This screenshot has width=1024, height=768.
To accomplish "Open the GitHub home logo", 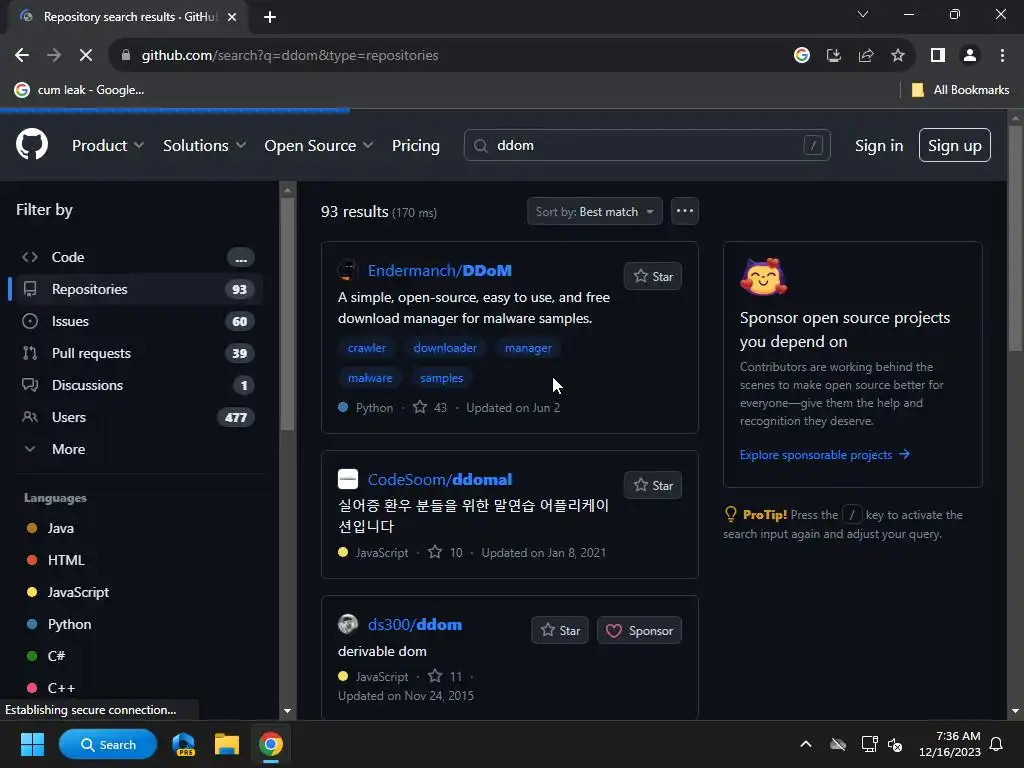I will (32, 145).
